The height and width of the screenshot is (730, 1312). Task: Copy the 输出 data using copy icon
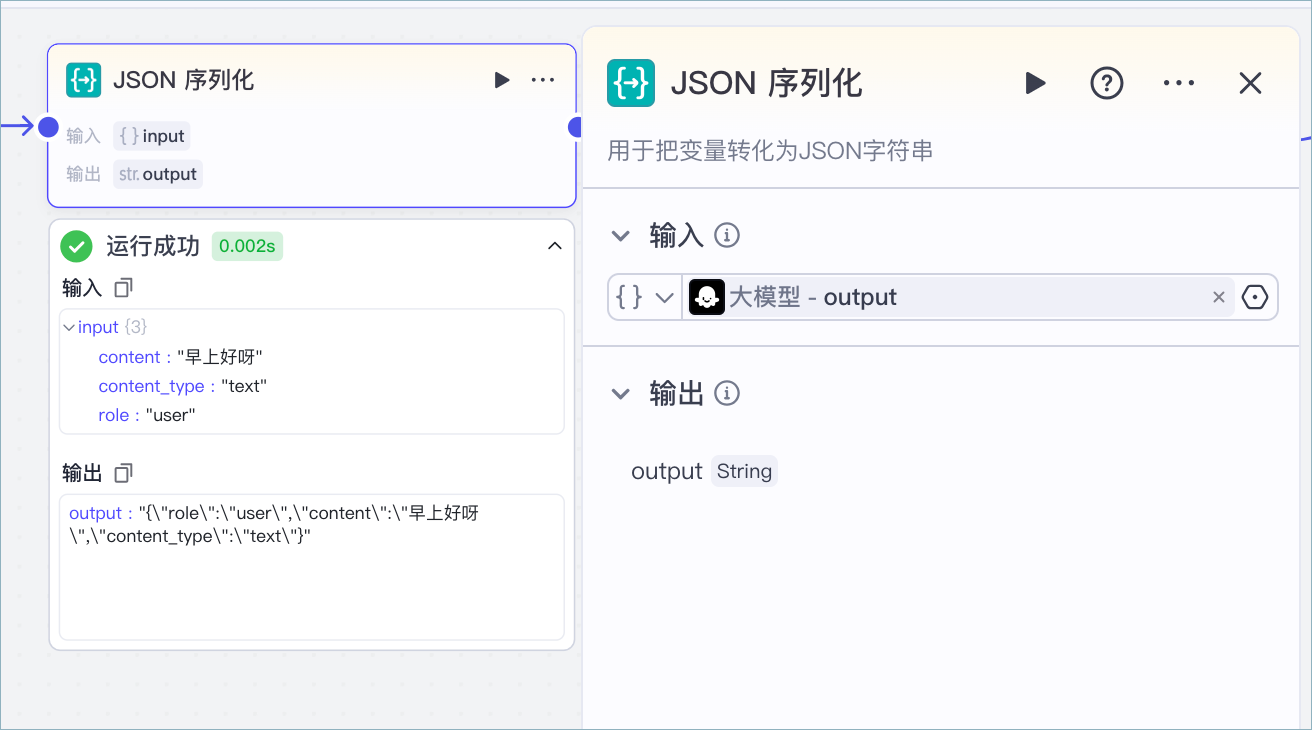tap(122, 472)
